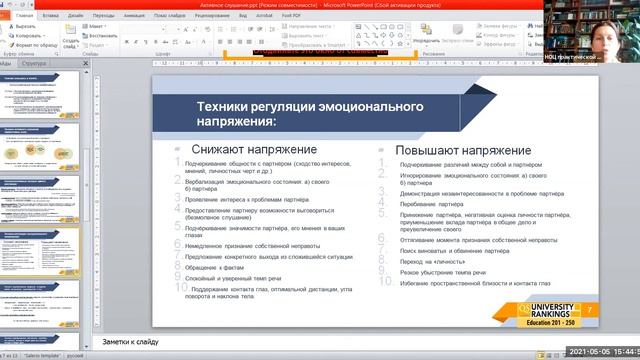Click the 'русский' language status bar entry
Viewport: 640px width, 360px height.
pyautogui.click(x=75, y=356)
